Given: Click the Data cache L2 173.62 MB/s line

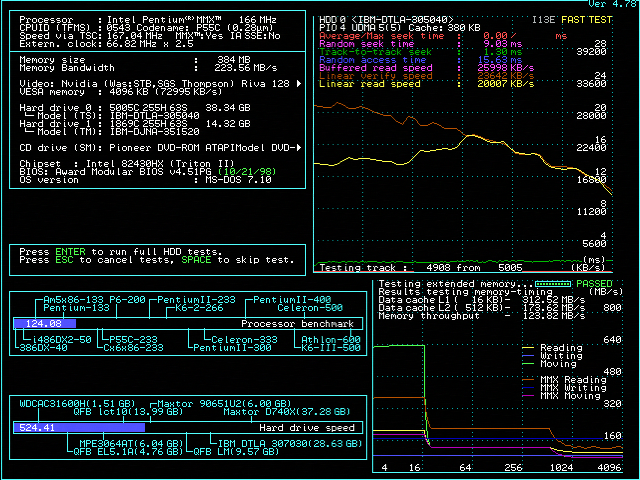Looking at the screenshot, I should click(x=482, y=308).
